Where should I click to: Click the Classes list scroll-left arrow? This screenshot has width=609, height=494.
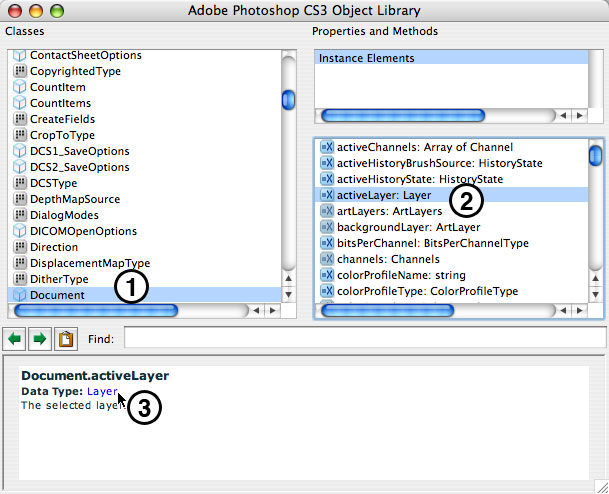click(256, 310)
